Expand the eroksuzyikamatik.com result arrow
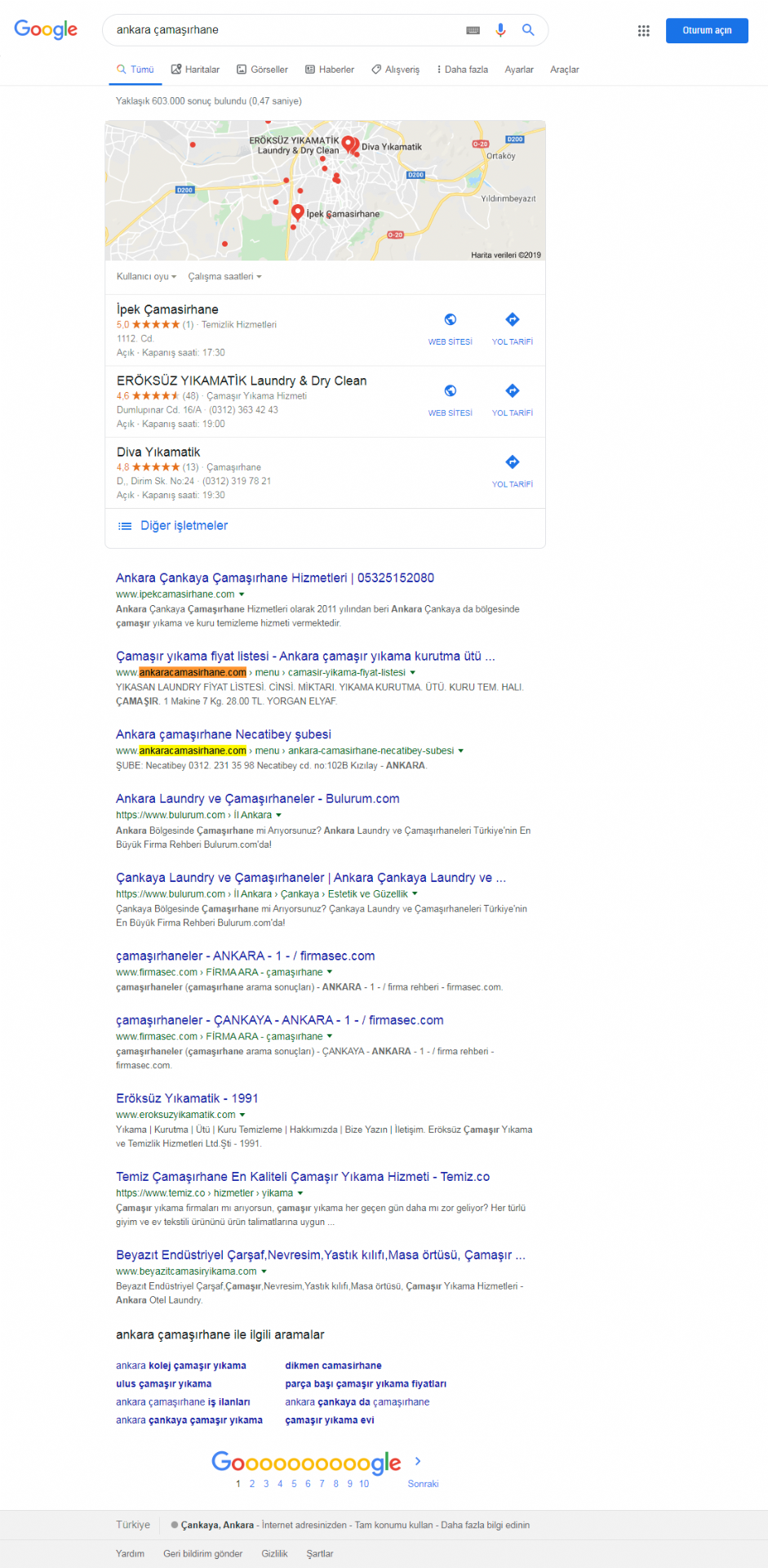 coord(242,1115)
